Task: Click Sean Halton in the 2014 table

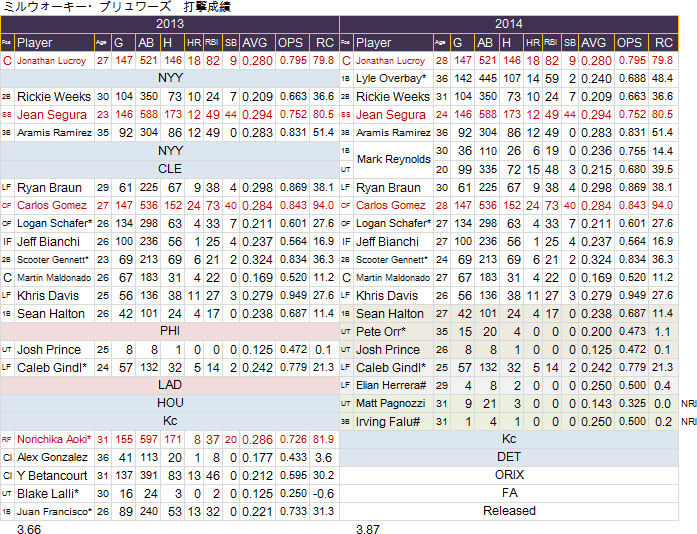Action: click(x=390, y=314)
